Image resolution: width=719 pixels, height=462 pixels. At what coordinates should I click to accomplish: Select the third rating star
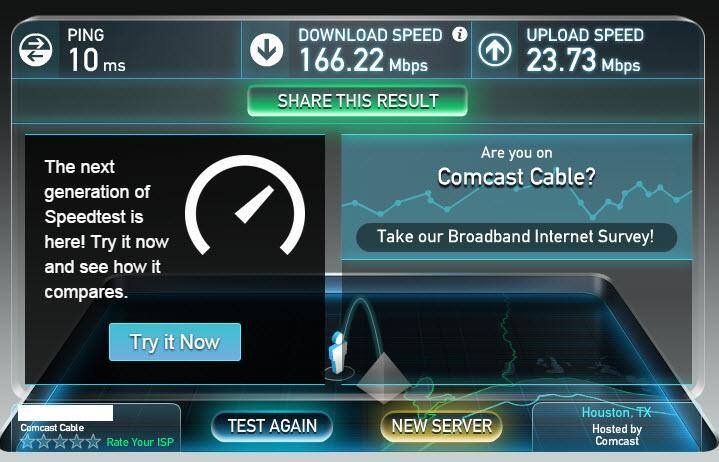61,442
